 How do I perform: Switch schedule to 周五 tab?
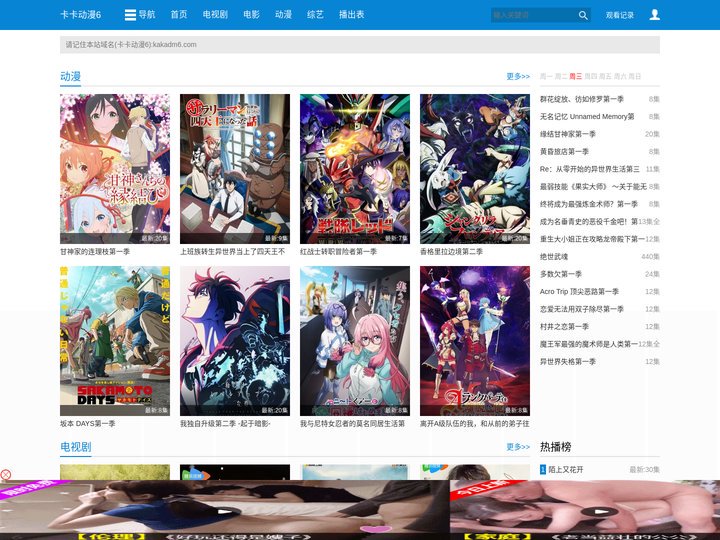[605, 76]
